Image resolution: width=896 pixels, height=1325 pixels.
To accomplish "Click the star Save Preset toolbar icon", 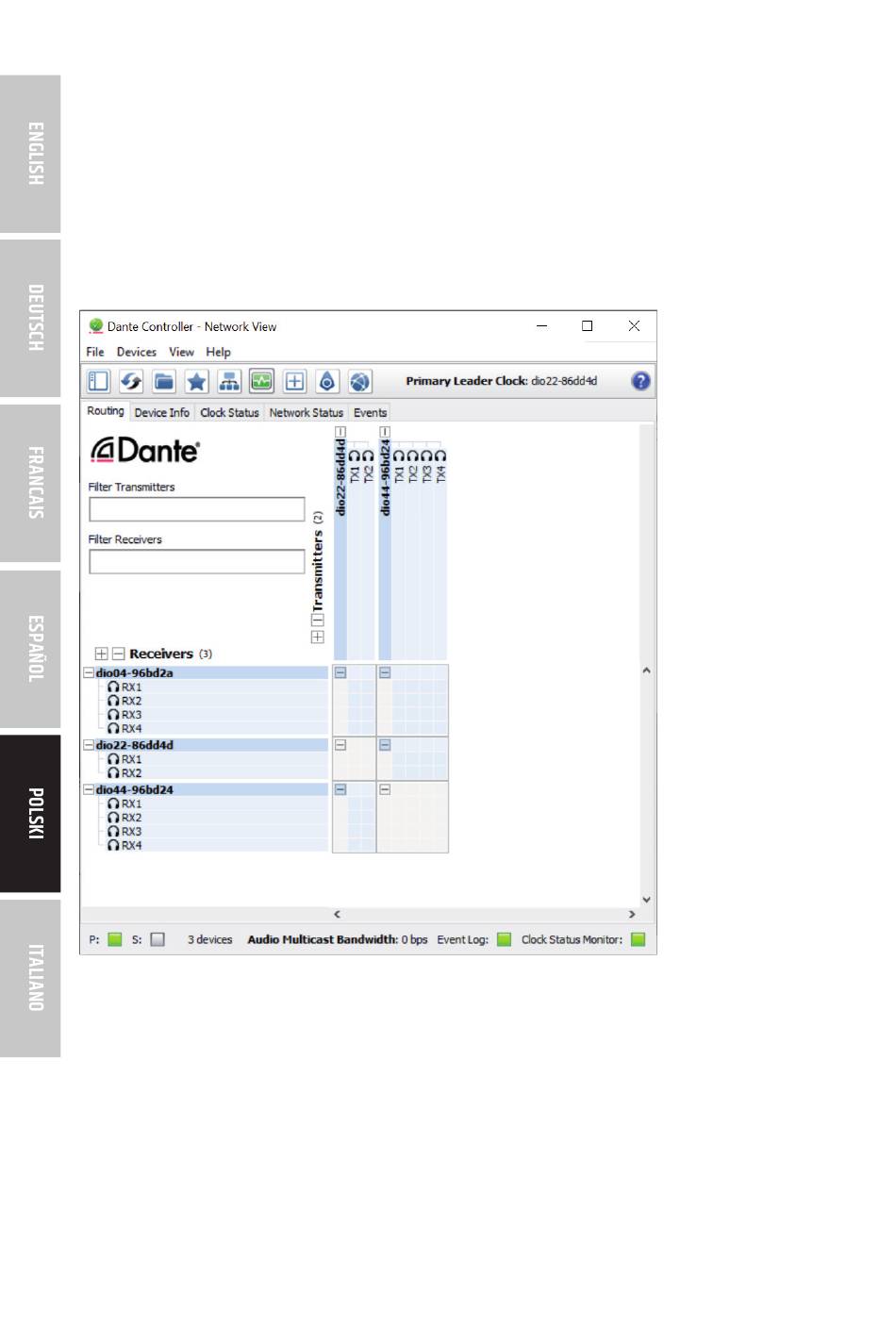I will click(196, 381).
